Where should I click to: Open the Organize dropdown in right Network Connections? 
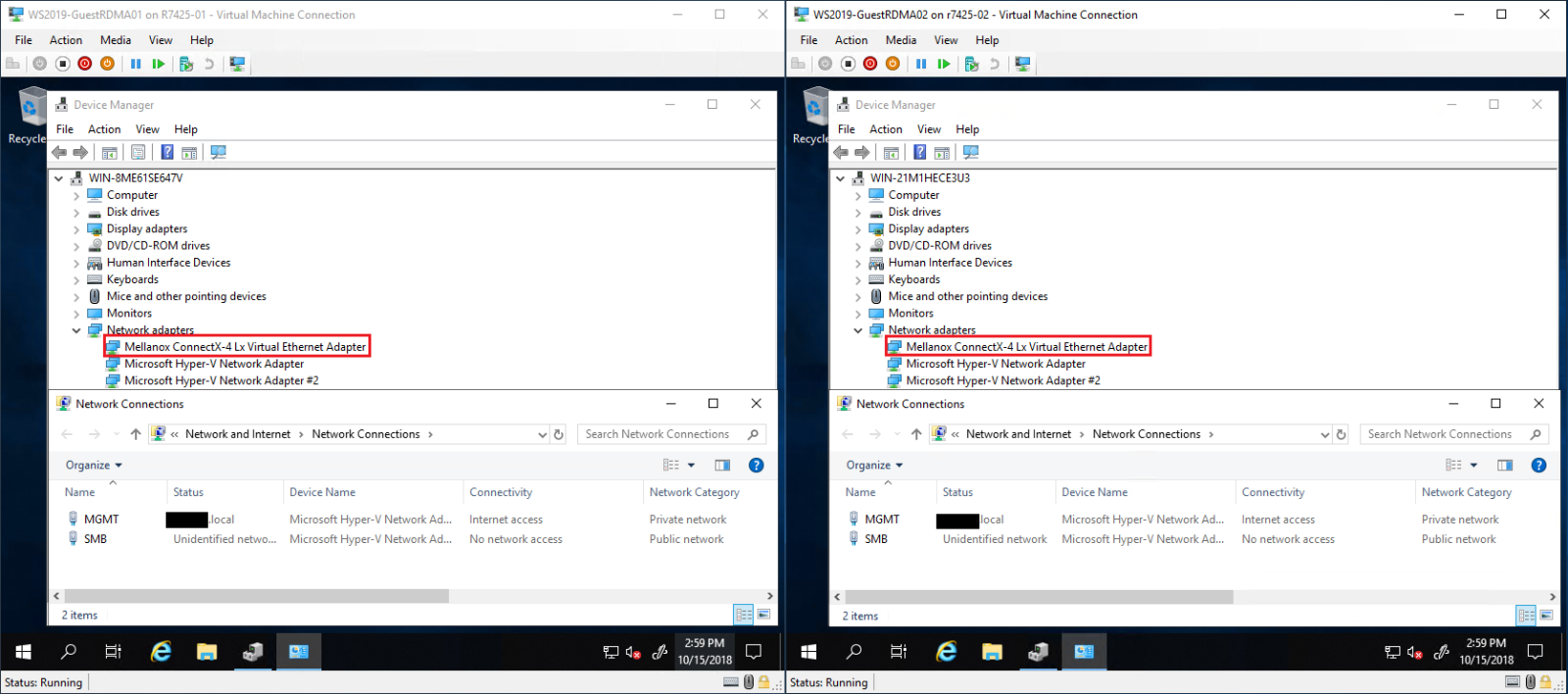(x=874, y=466)
